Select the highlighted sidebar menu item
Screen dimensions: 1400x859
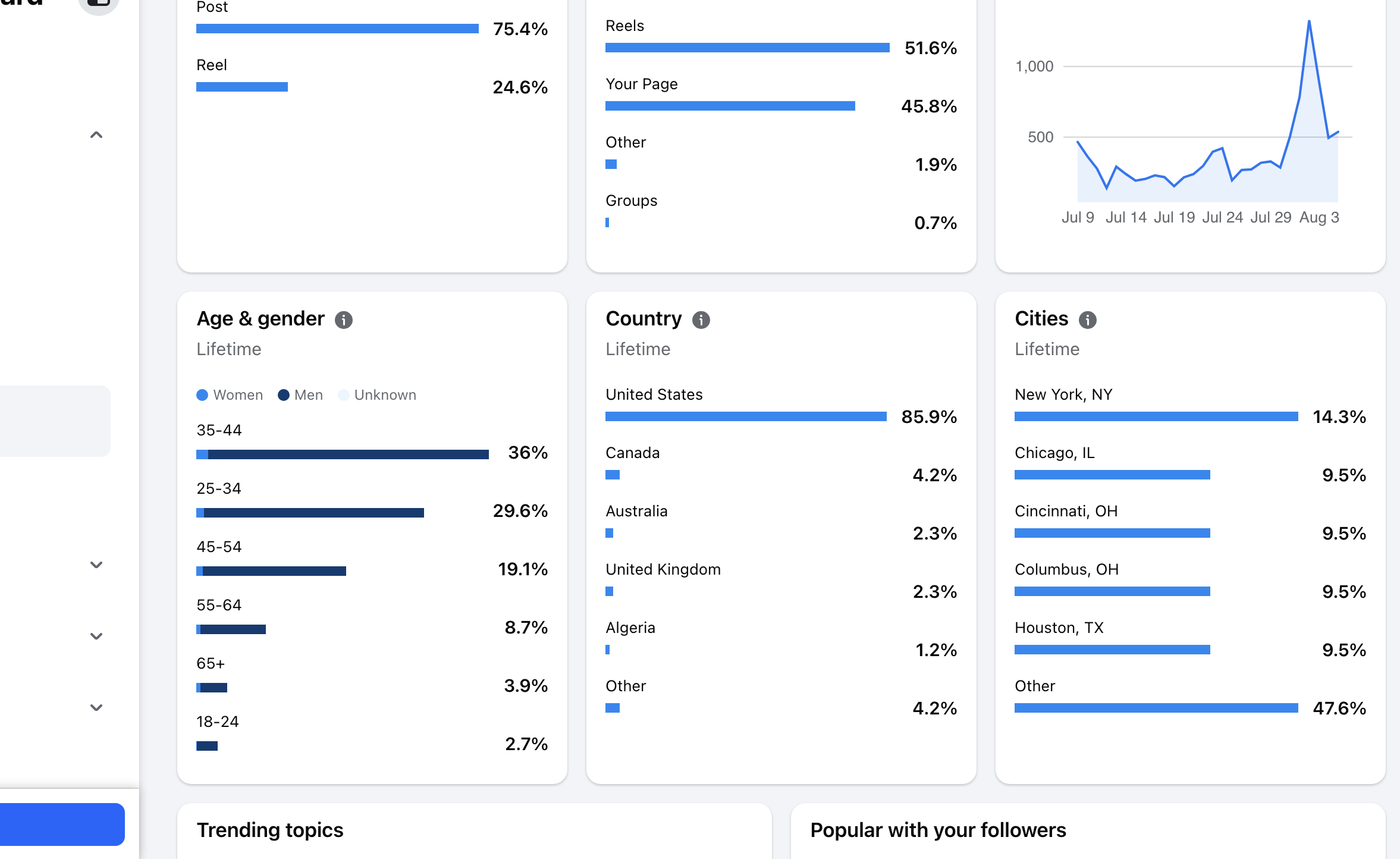coord(55,421)
